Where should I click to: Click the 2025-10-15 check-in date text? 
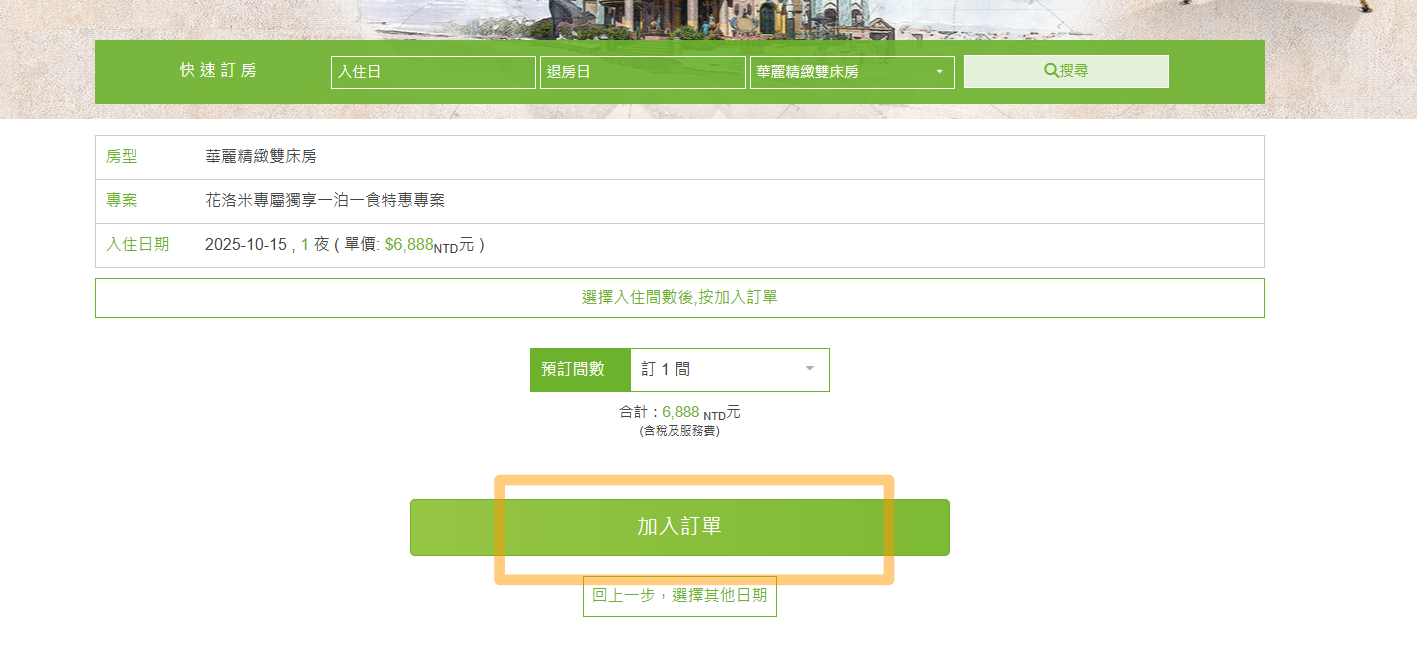(x=245, y=245)
